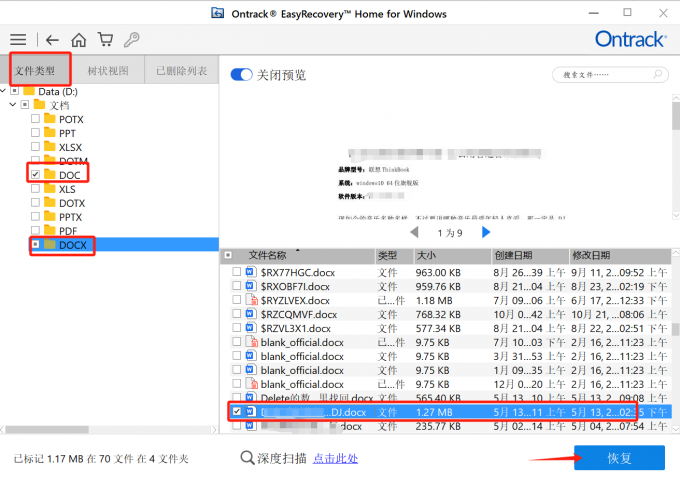Tick checkbox for $RX77HGC.docx
This screenshot has width=680, height=480.
coord(236,272)
